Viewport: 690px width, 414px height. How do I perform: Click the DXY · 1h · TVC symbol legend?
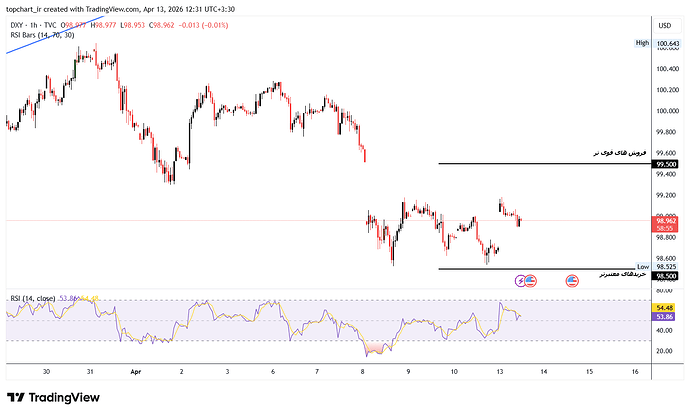click(x=33, y=26)
